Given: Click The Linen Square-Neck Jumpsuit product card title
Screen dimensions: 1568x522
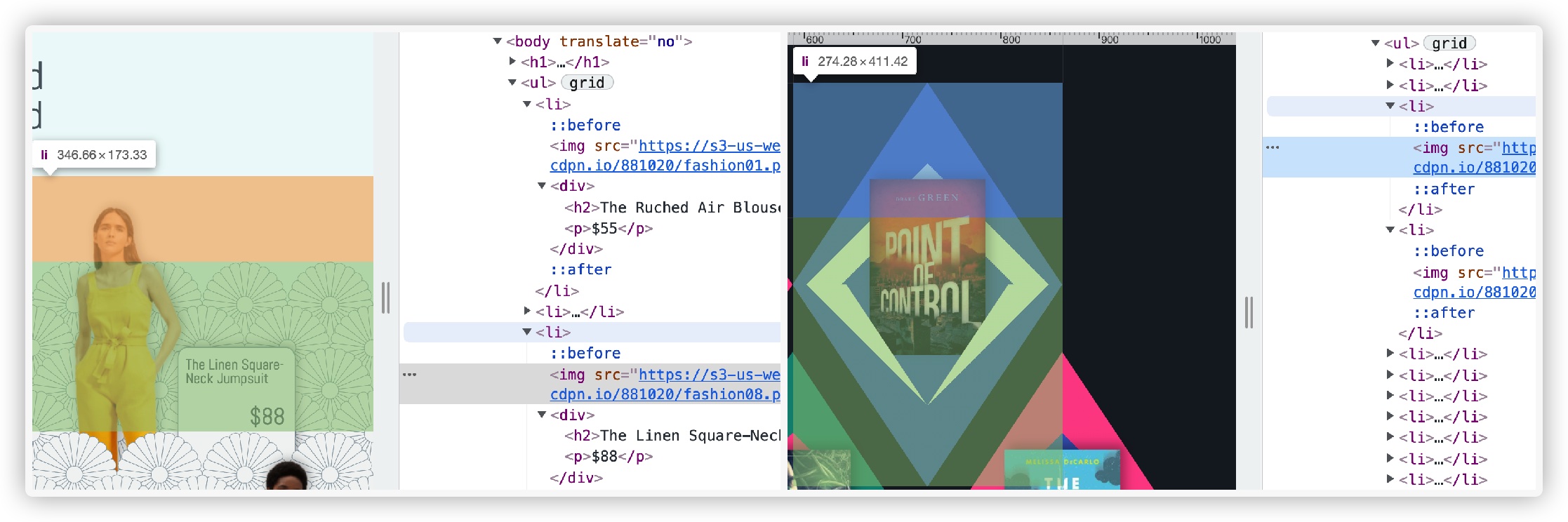Looking at the screenshot, I should [x=234, y=372].
